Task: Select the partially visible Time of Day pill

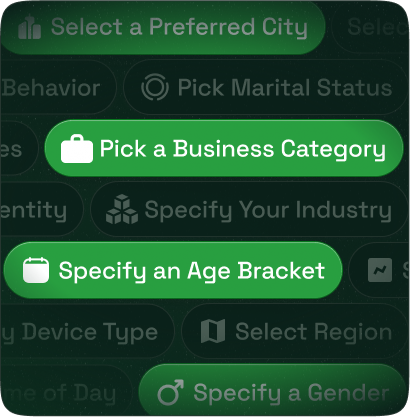Action: point(66,390)
